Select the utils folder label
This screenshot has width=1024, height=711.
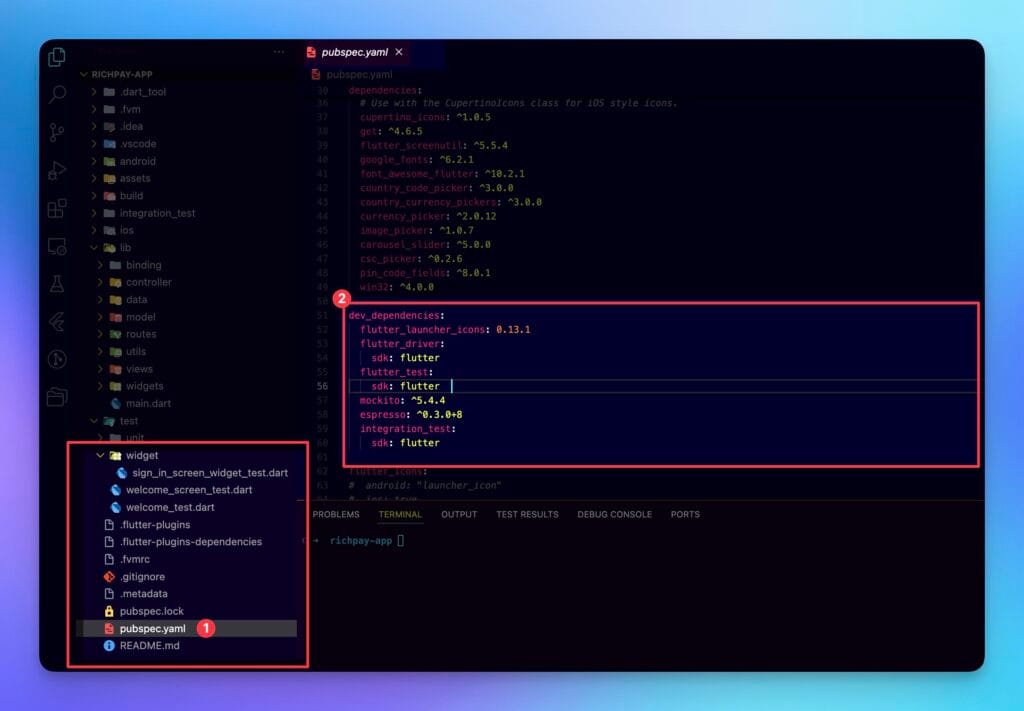pos(136,352)
